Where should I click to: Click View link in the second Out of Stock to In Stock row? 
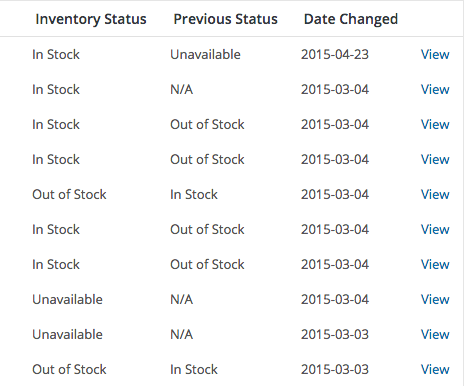pyautogui.click(x=435, y=159)
